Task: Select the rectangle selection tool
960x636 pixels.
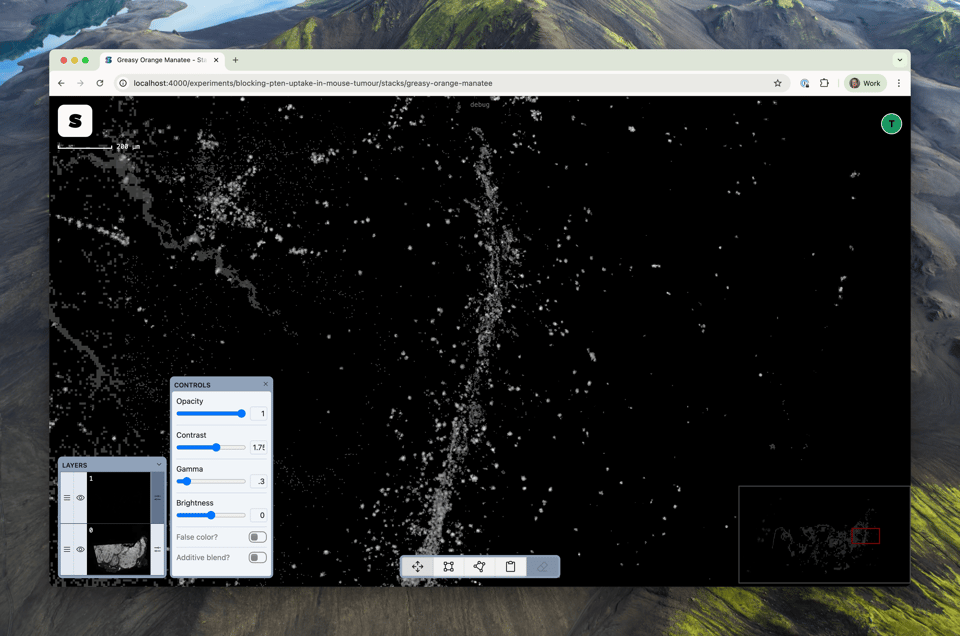Action: pyautogui.click(x=449, y=567)
